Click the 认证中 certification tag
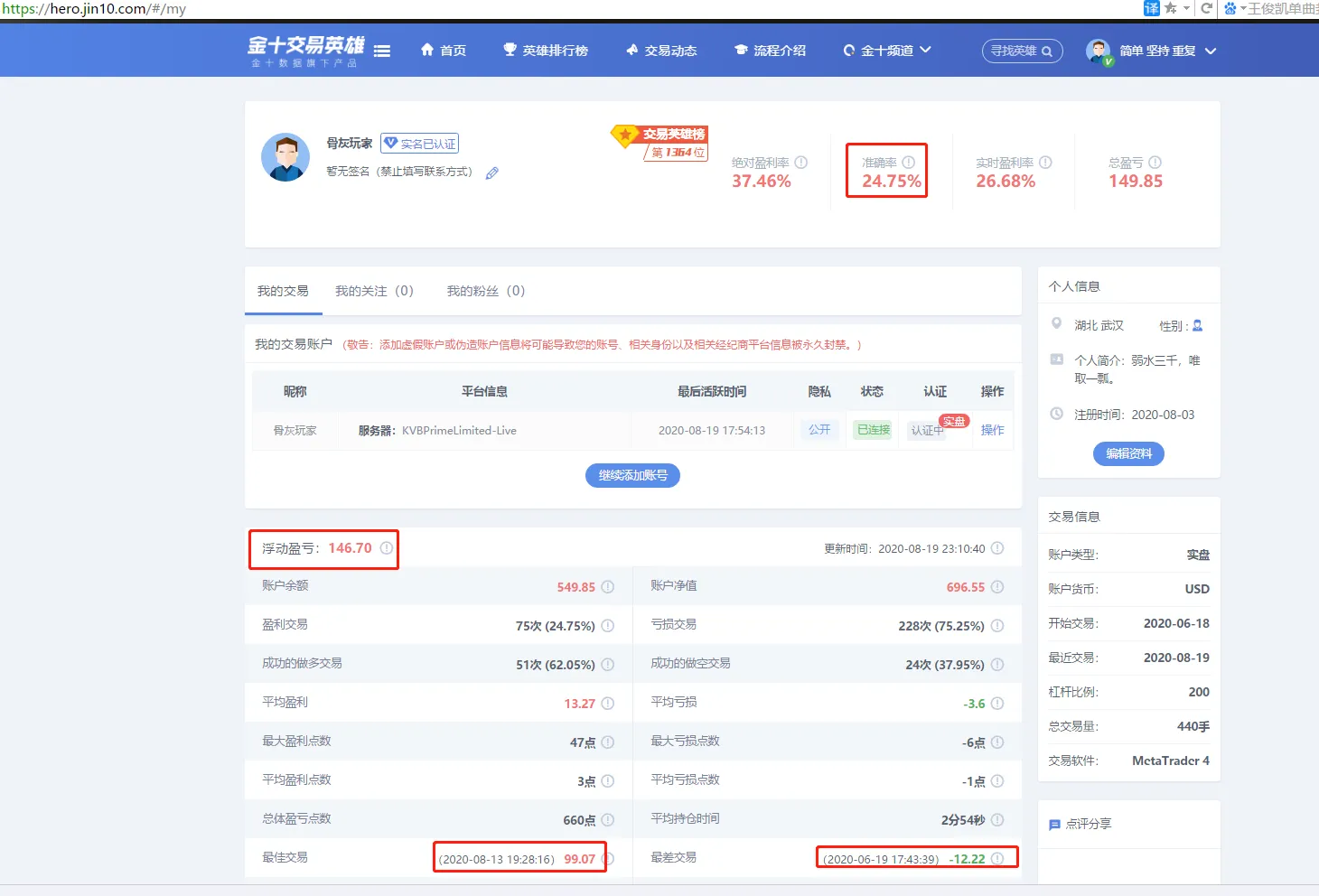The height and width of the screenshot is (896, 1319). [x=927, y=430]
